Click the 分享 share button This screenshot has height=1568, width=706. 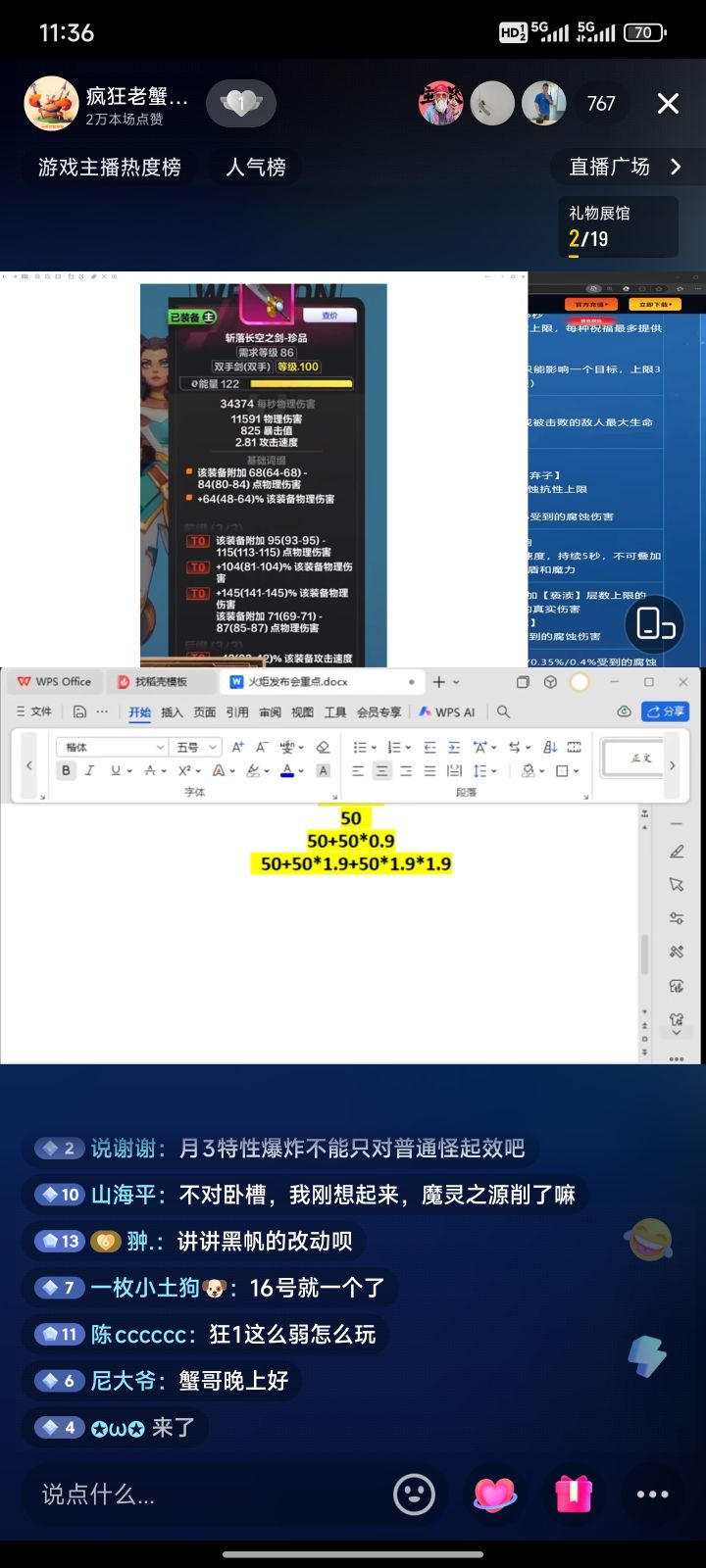666,711
